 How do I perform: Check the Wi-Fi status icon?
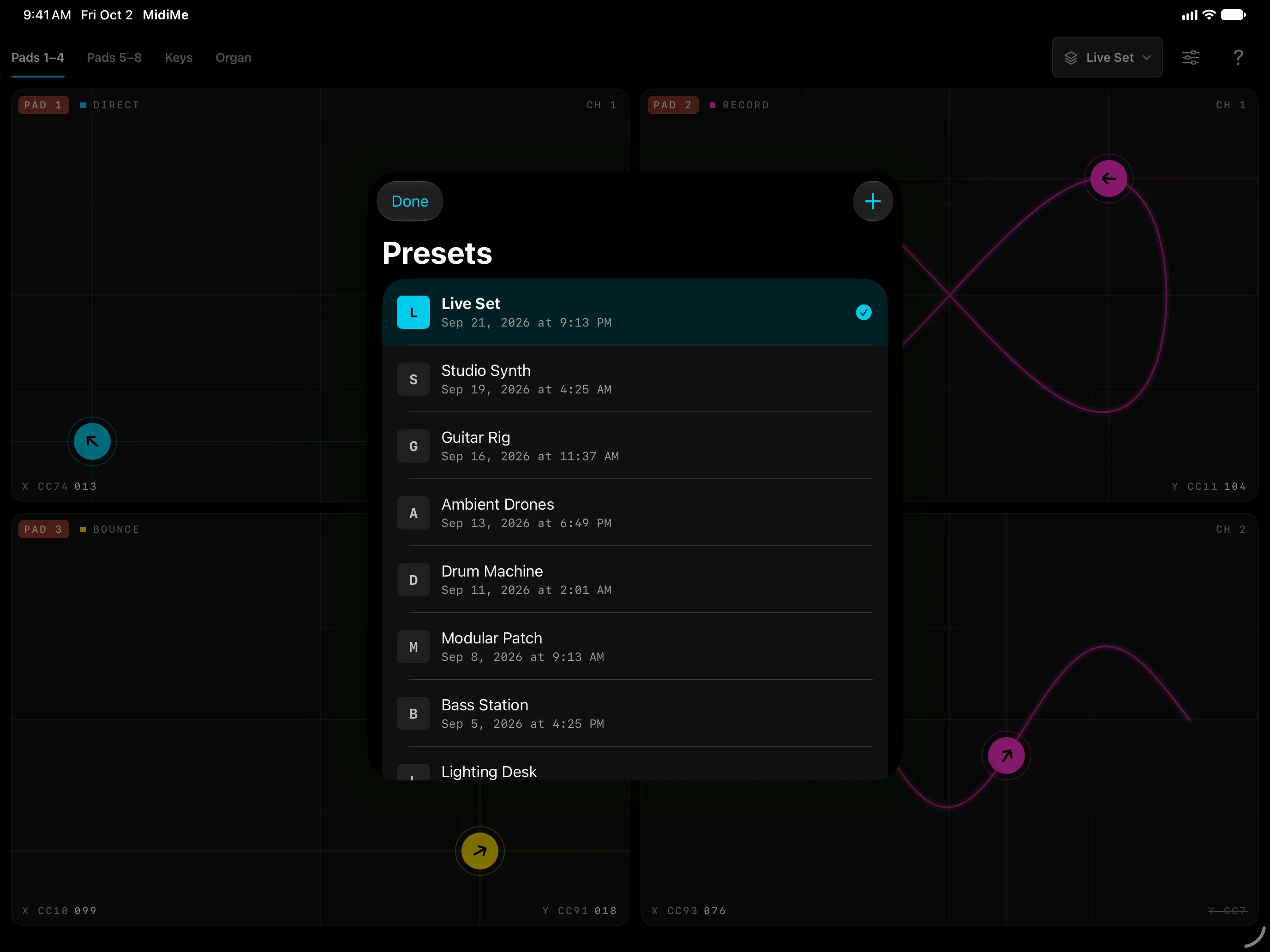pos(1209,15)
